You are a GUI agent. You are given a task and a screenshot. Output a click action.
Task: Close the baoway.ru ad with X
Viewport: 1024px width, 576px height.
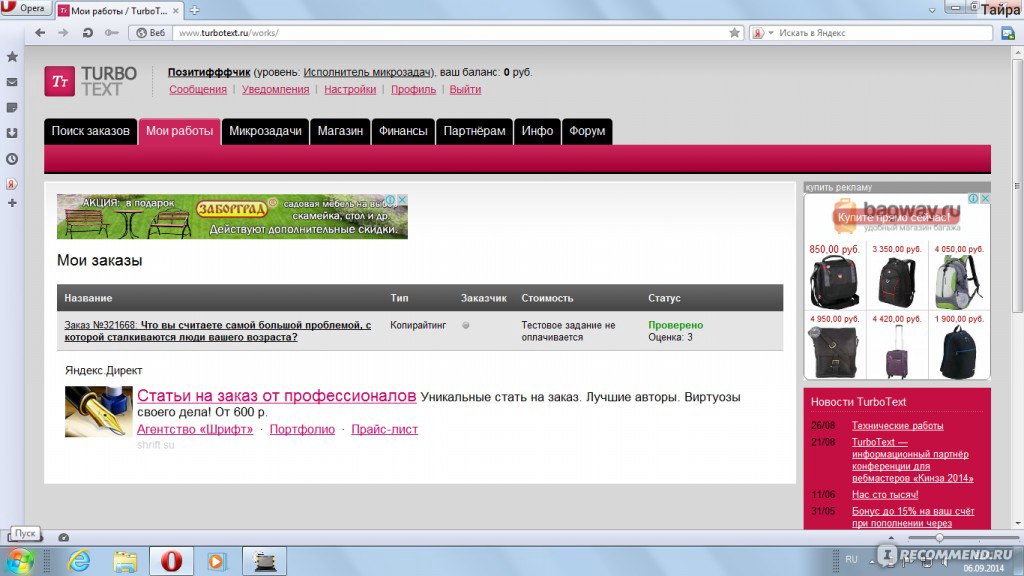(x=985, y=199)
